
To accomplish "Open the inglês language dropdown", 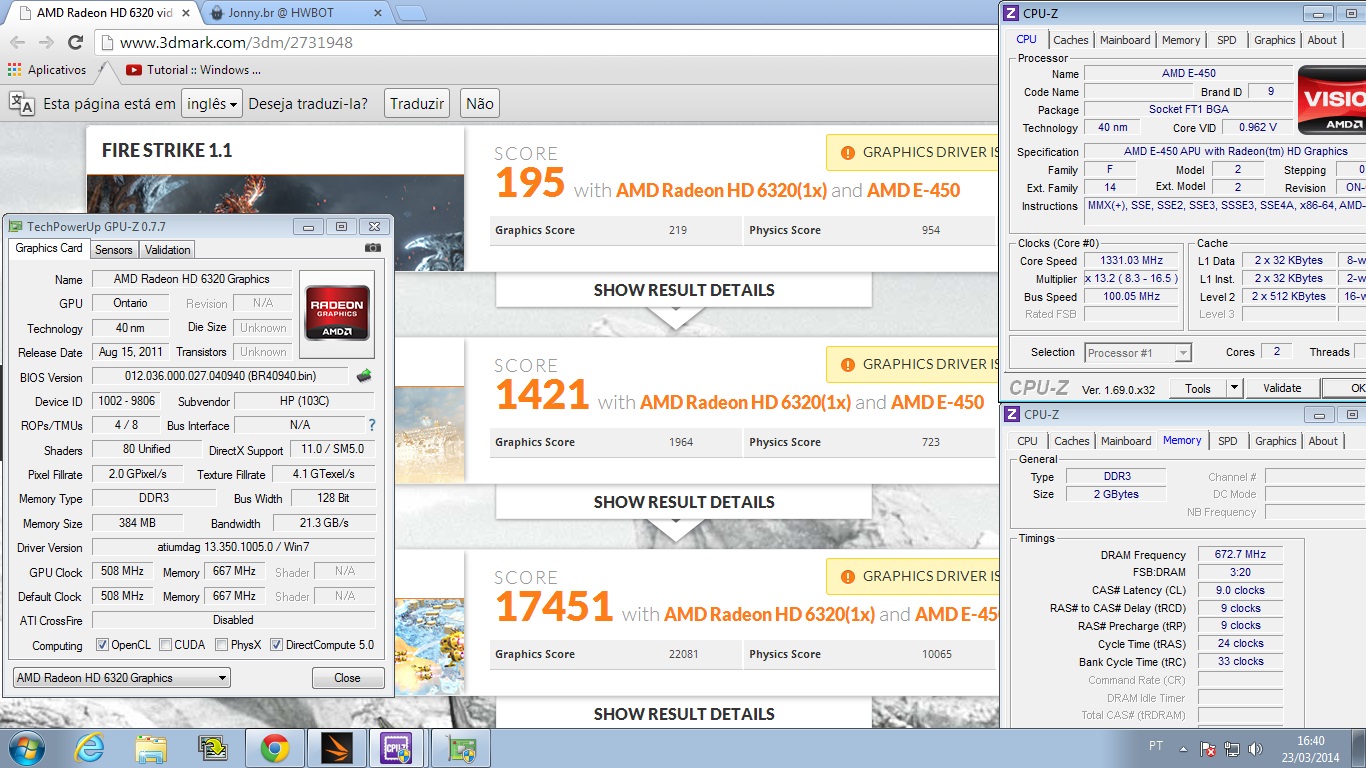I will click(x=212, y=103).
